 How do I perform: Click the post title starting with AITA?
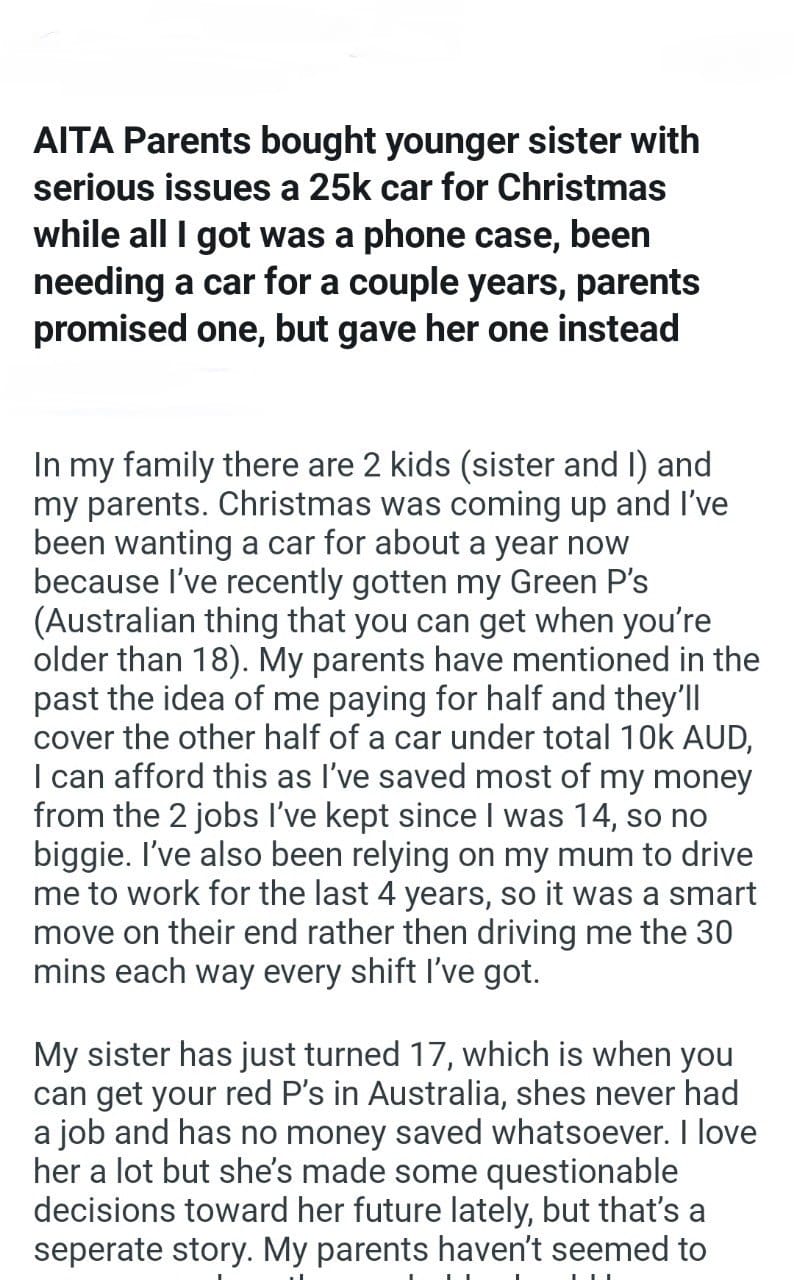366,235
